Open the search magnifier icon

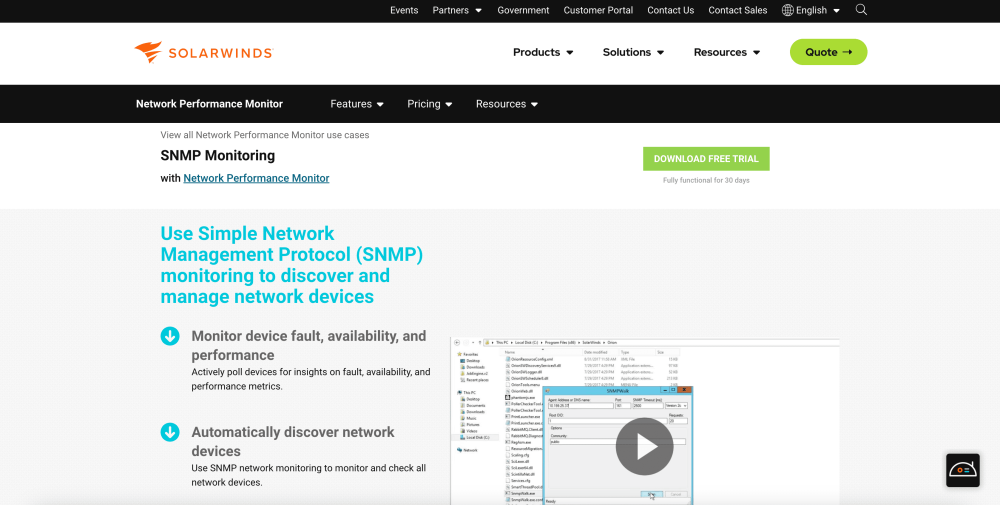click(861, 10)
